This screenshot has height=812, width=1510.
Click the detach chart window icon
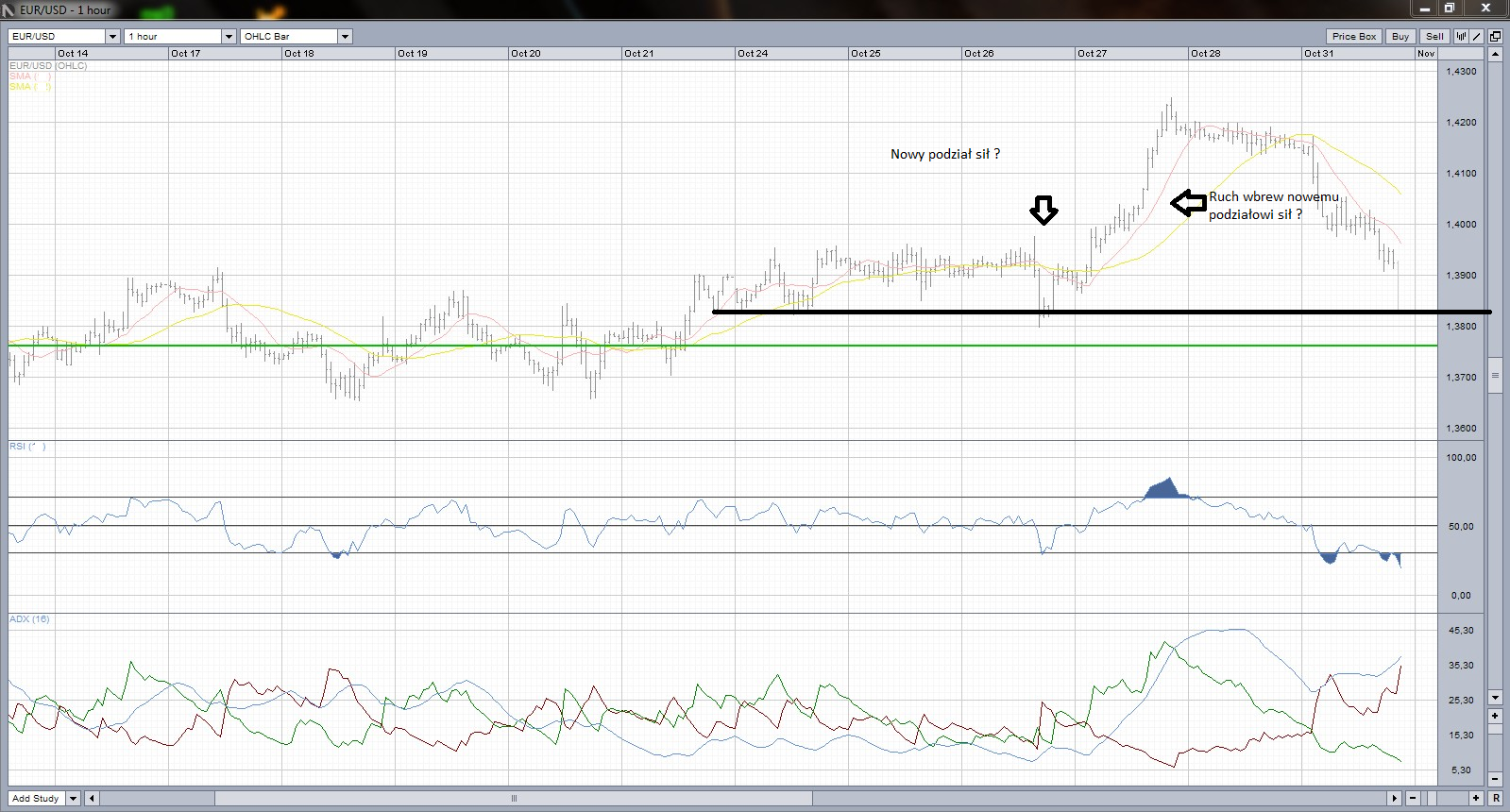(1495, 37)
